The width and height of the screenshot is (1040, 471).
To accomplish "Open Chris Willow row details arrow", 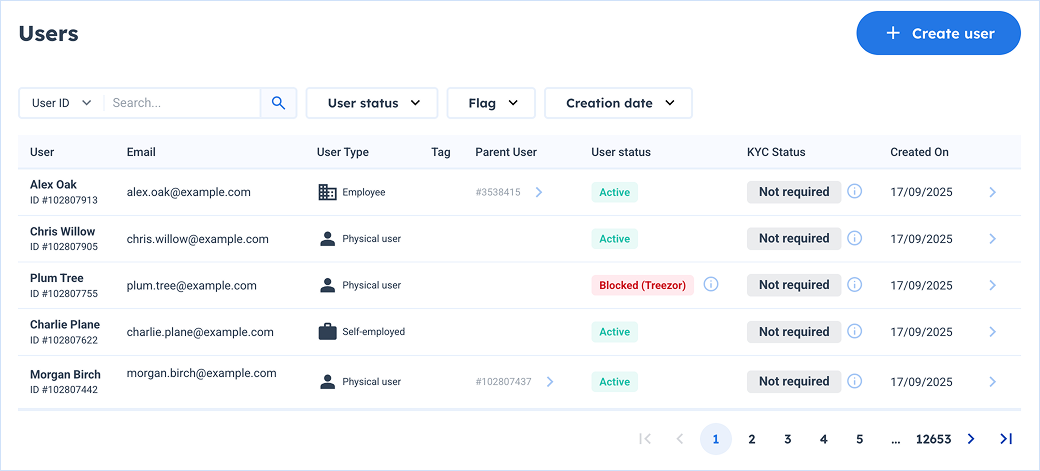I will [992, 239].
